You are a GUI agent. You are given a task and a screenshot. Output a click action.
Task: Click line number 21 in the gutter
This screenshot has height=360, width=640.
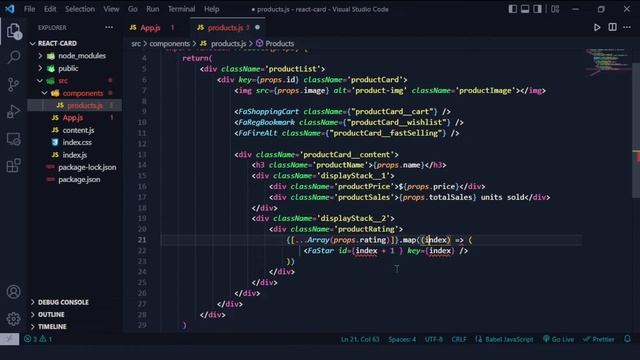142,240
